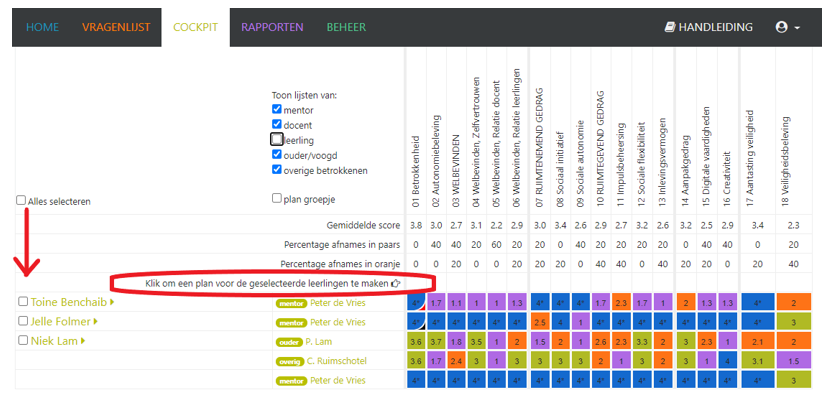Image resolution: width=830 pixels, height=398 pixels.
Task: Click Jelle's orange 2.5 cell
Action: point(540,323)
